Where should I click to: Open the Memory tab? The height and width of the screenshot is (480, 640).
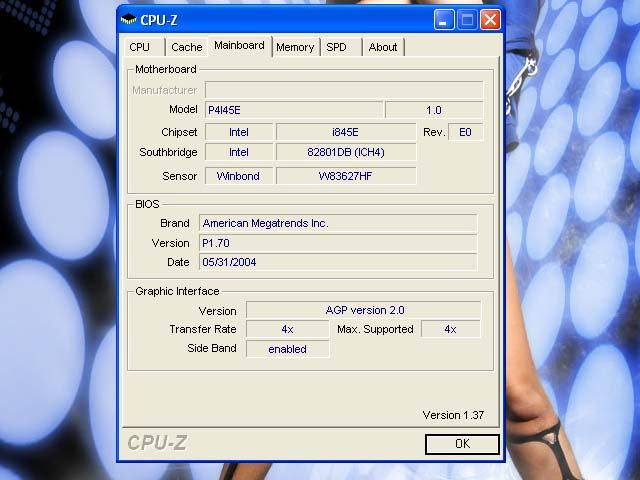pyautogui.click(x=295, y=47)
